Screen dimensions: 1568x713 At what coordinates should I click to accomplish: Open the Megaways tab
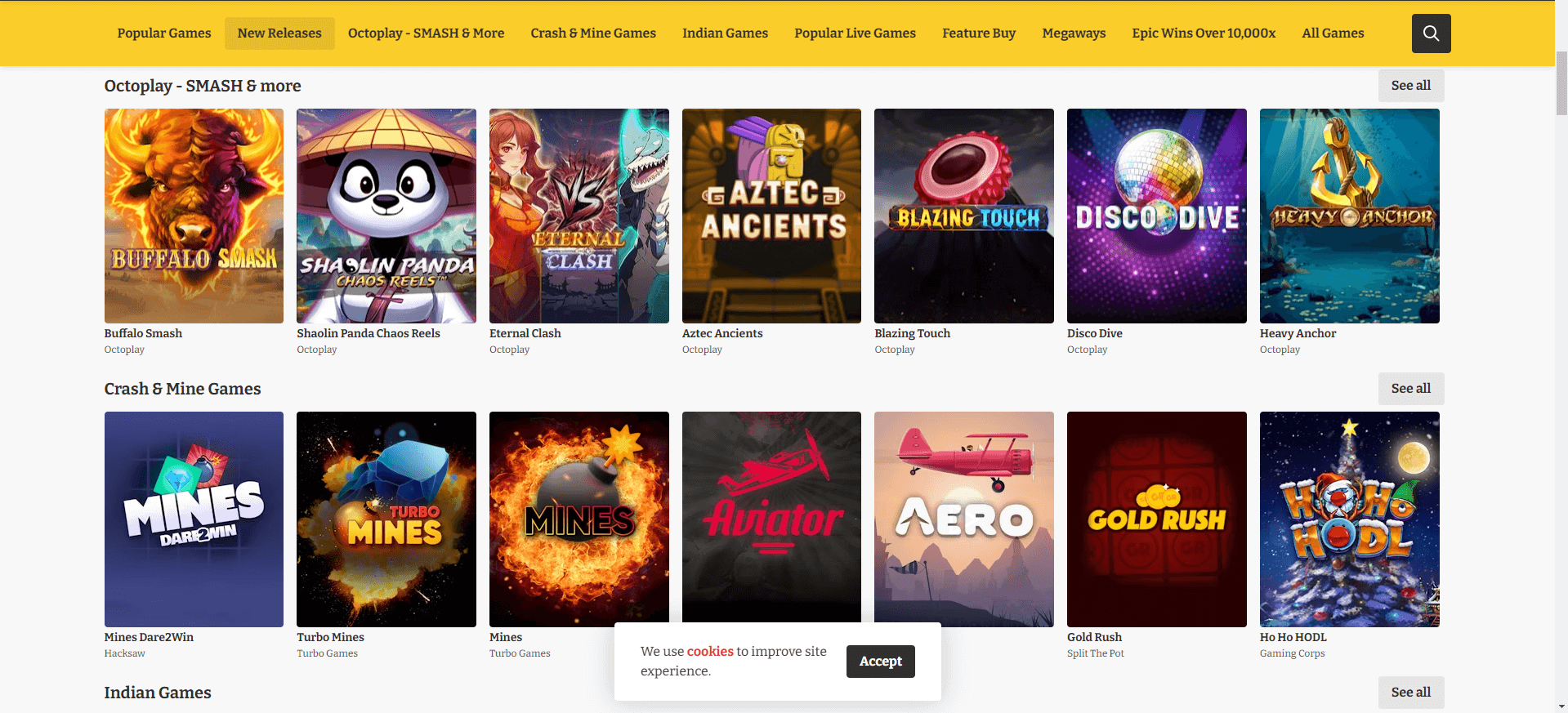(1074, 33)
